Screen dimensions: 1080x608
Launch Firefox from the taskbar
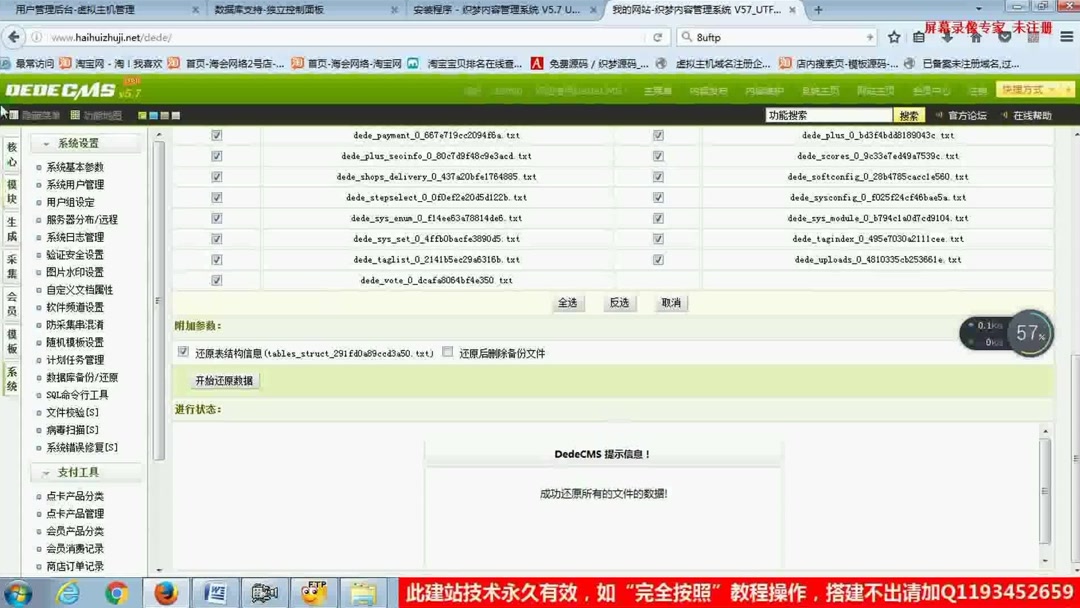166,592
